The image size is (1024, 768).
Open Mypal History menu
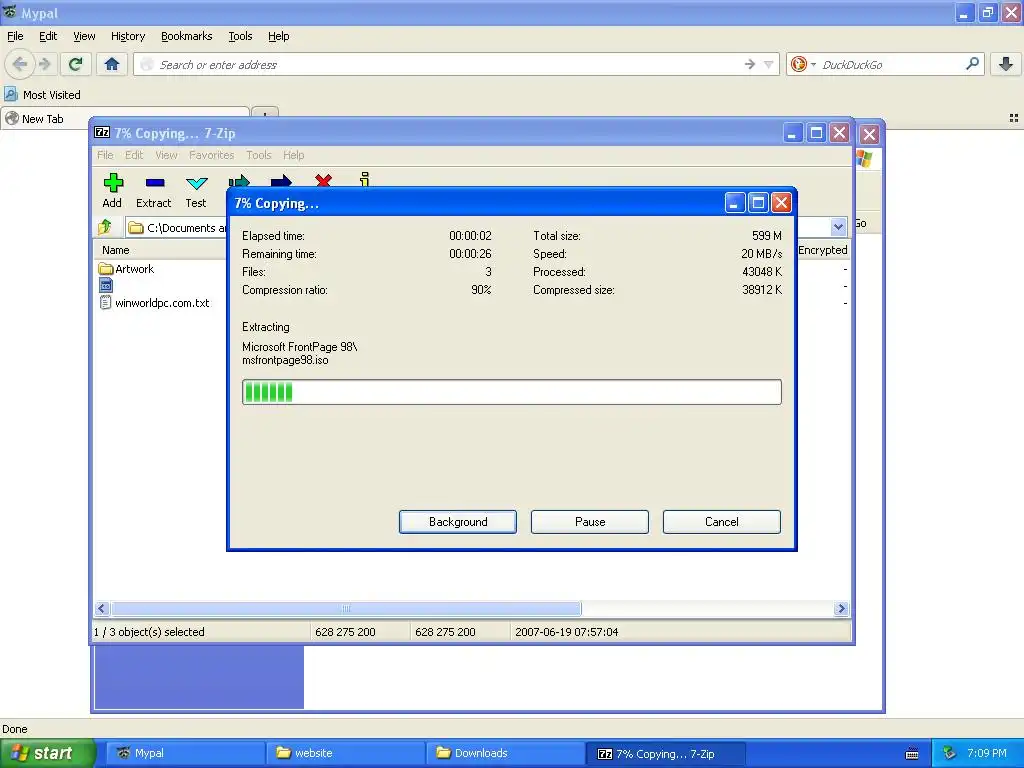tap(128, 36)
